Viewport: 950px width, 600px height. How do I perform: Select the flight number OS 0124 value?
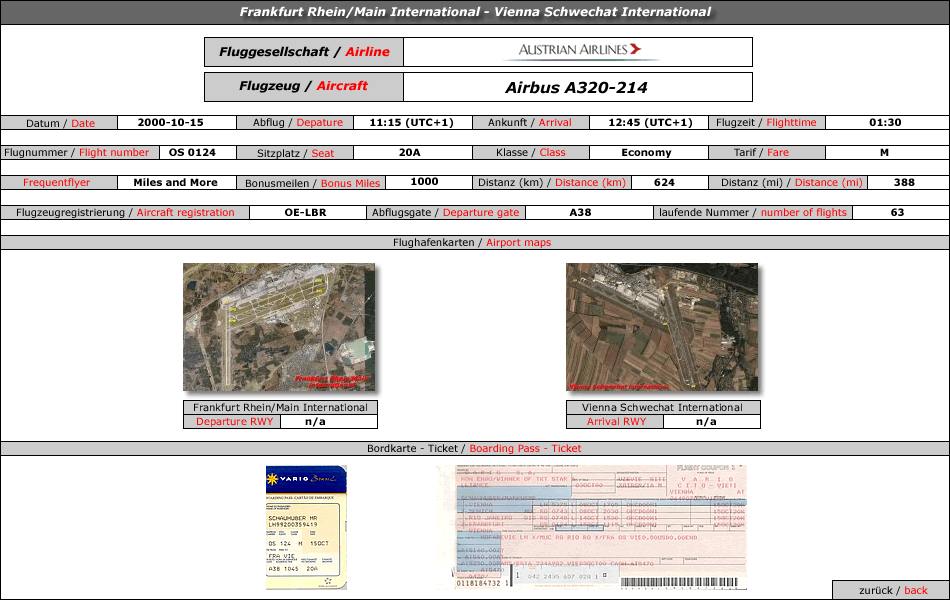192,152
